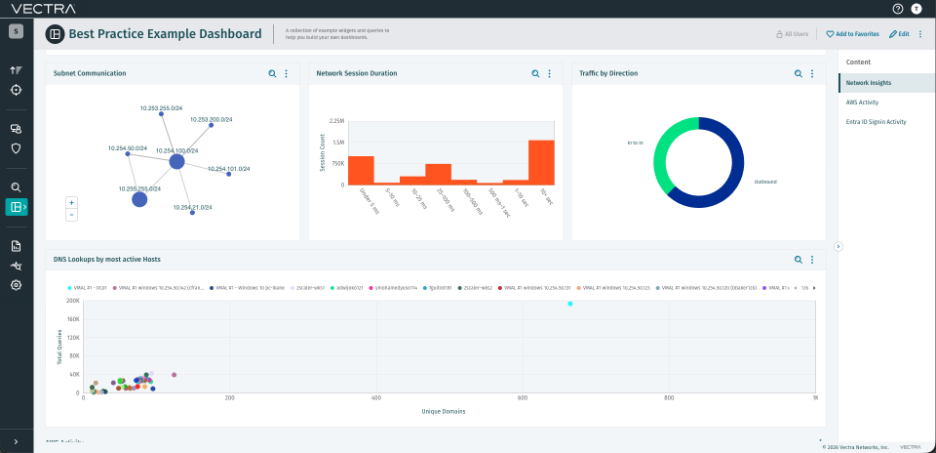Click the dashboard layout icon beside title

click(55, 34)
